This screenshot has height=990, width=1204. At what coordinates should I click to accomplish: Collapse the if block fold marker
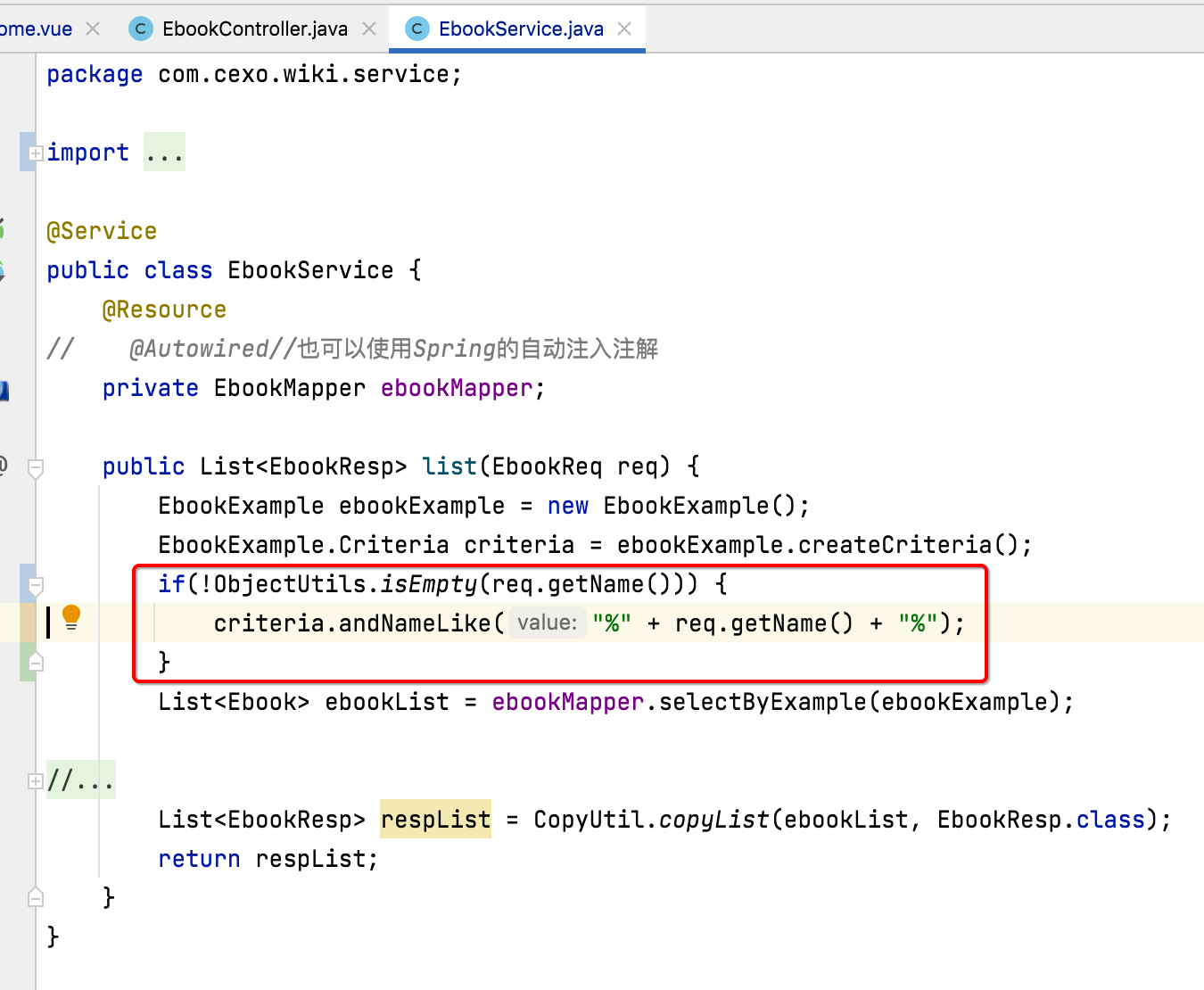[x=36, y=585]
